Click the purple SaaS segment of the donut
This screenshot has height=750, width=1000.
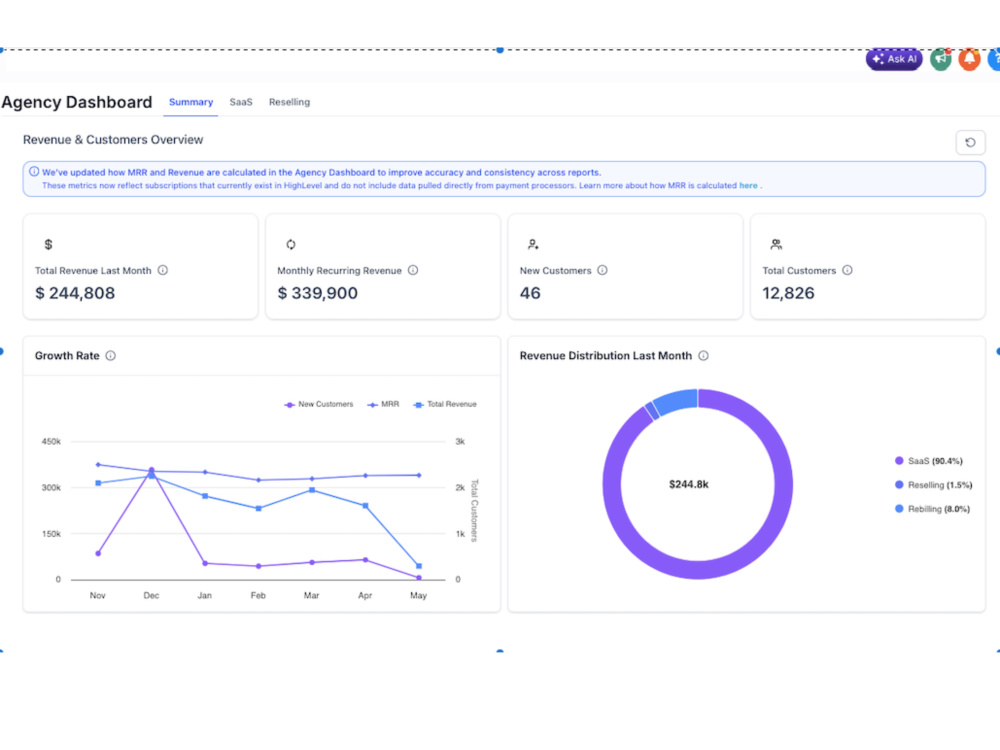(784, 485)
